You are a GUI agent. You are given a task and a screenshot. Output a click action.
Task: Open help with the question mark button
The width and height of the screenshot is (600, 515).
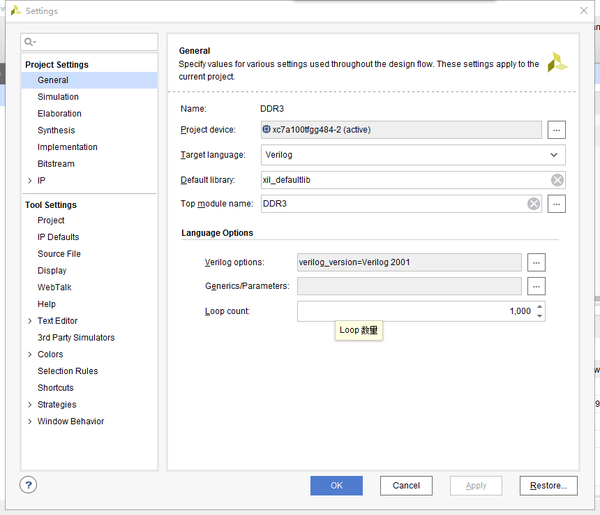point(28,485)
